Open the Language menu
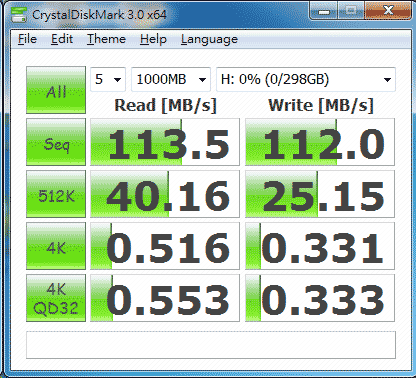The image size is (416, 378). pyautogui.click(x=209, y=39)
